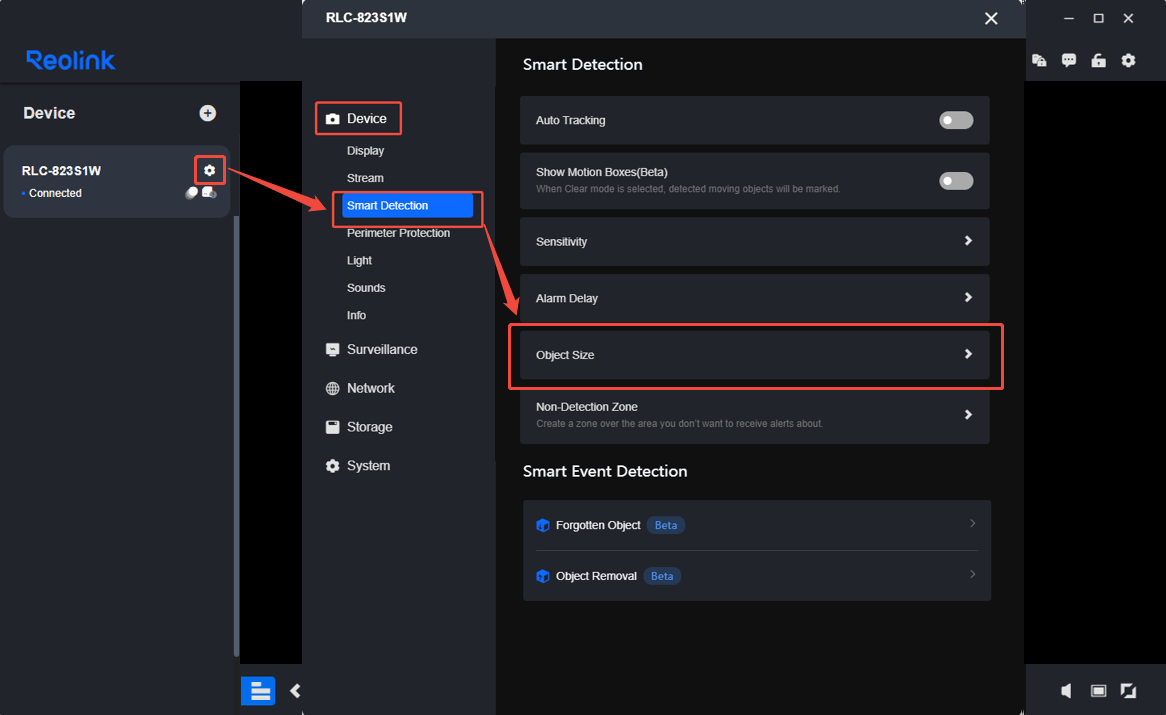Click the Auto Tracking label
This screenshot has height=715, width=1166.
pos(570,120)
